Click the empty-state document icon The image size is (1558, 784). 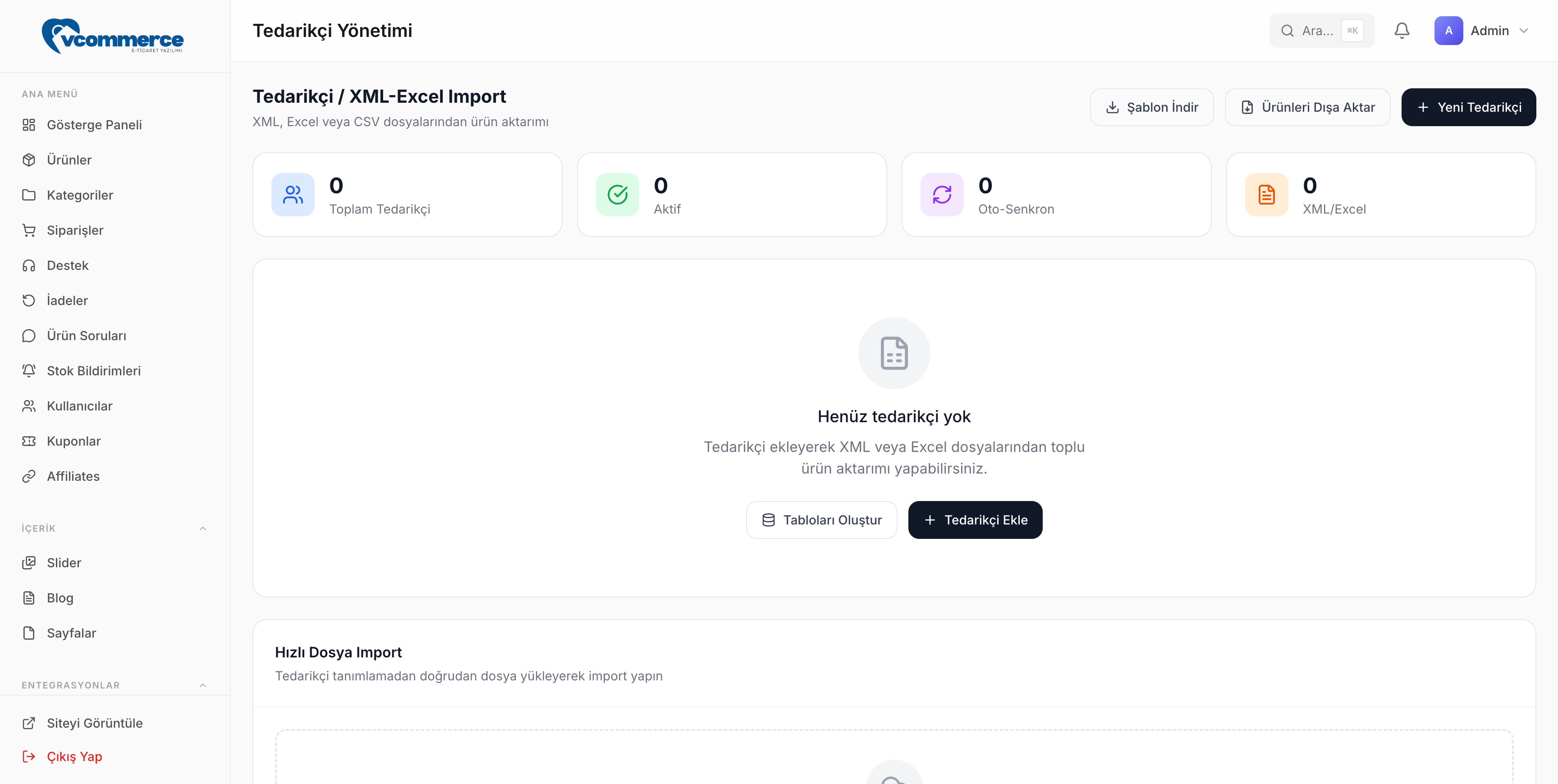coord(894,353)
